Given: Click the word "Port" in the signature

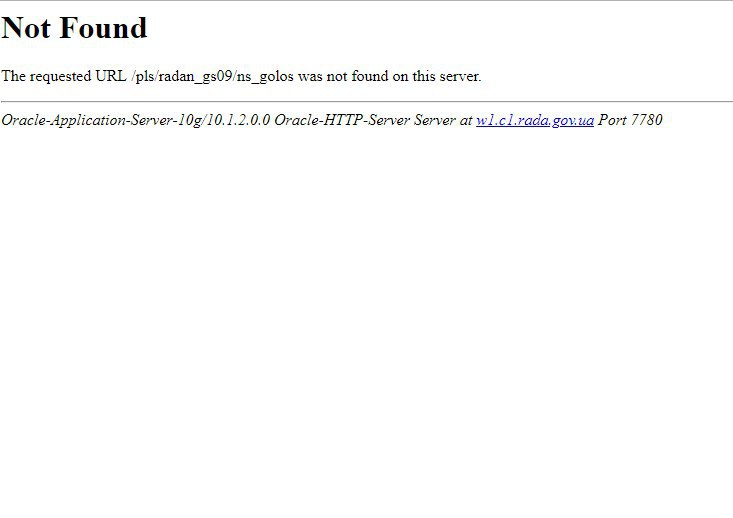Looking at the screenshot, I should pos(612,120).
